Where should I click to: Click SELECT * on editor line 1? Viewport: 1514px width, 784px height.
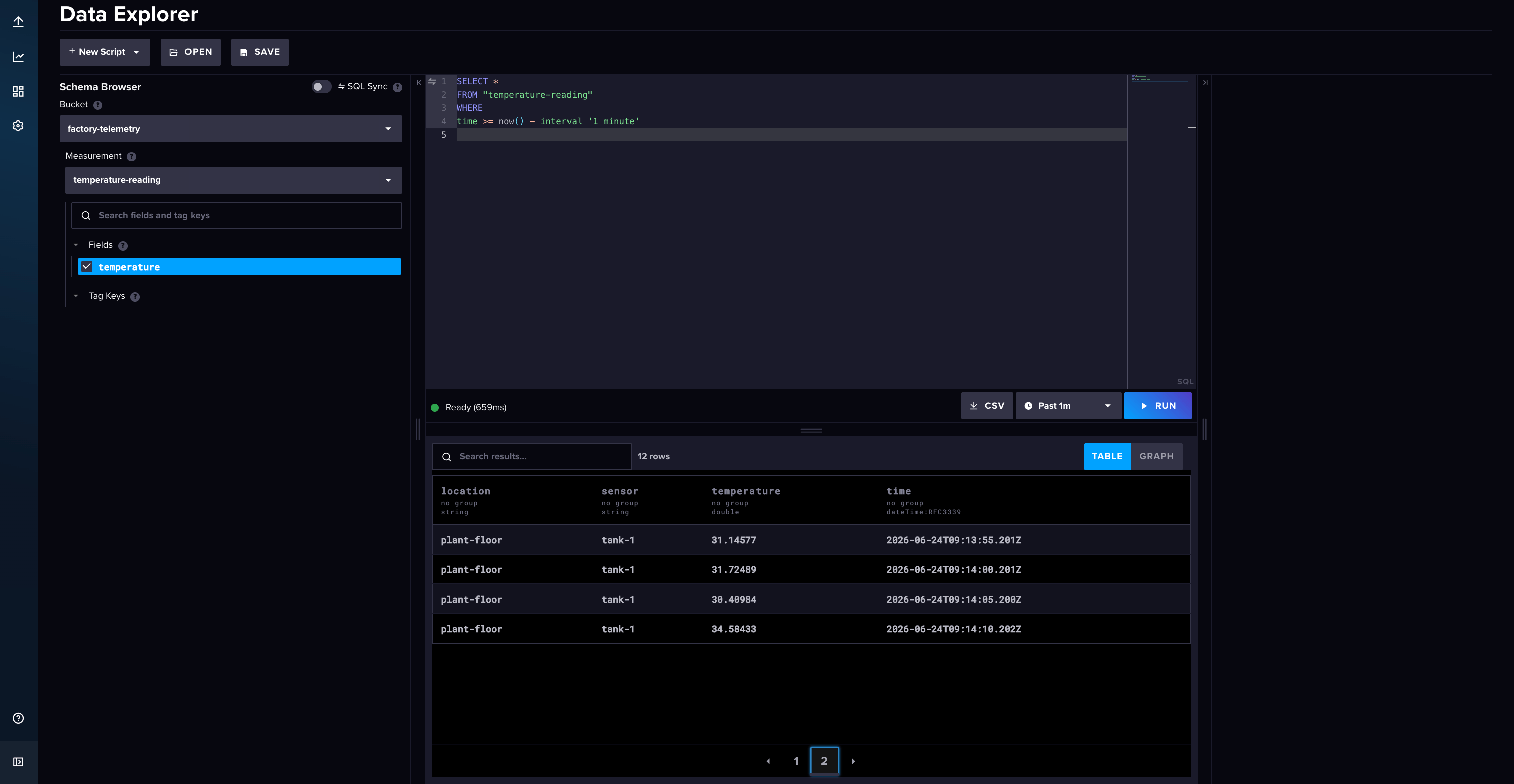477,81
